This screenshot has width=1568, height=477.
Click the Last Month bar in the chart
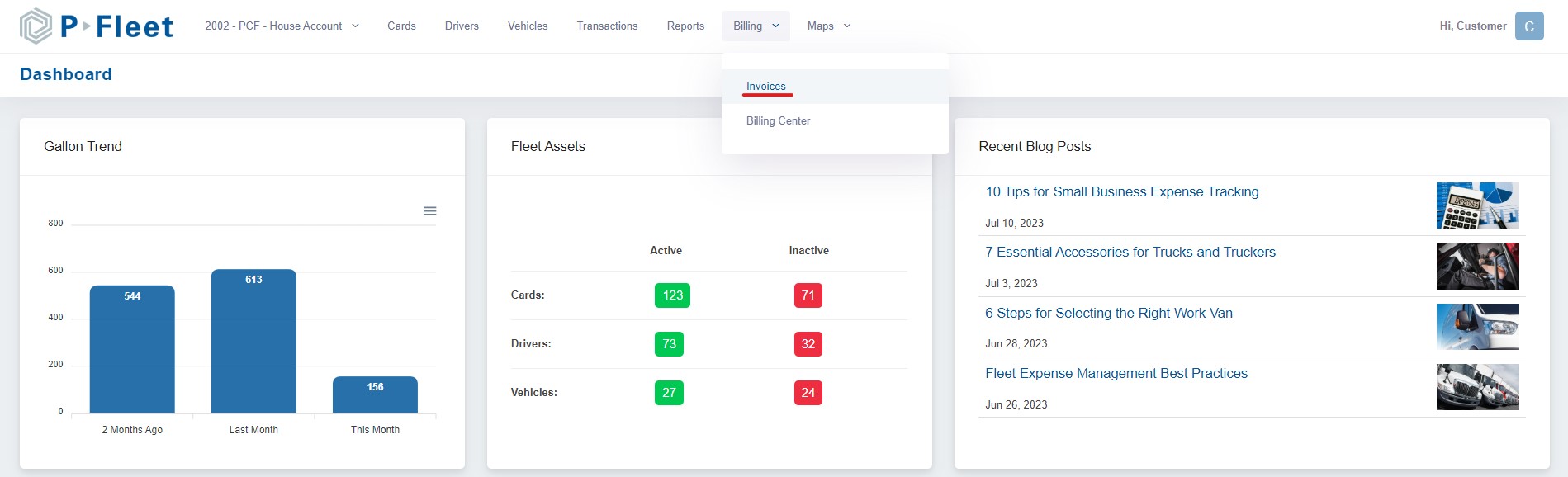[253, 341]
